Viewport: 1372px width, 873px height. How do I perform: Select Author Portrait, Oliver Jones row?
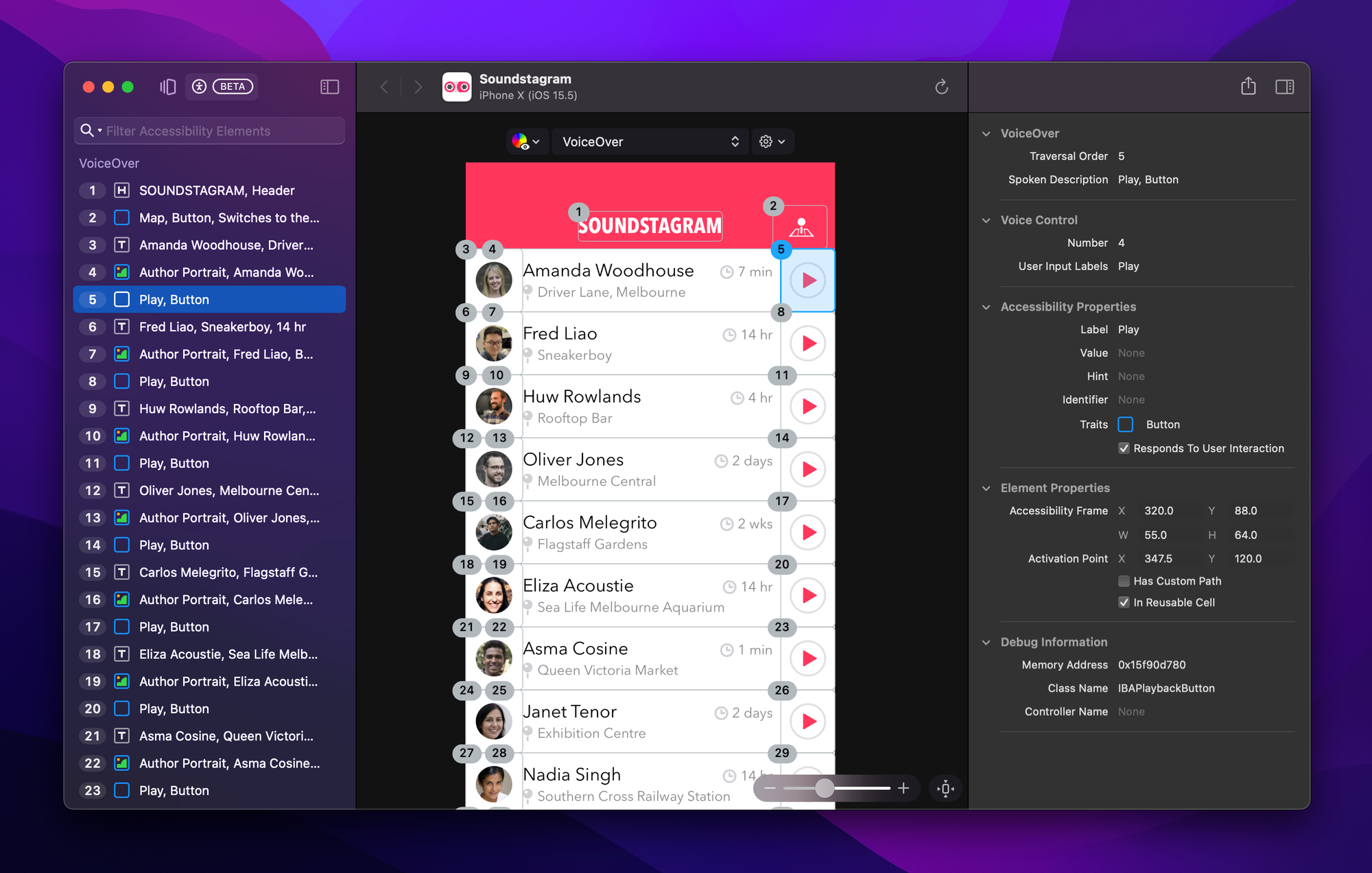coord(209,518)
